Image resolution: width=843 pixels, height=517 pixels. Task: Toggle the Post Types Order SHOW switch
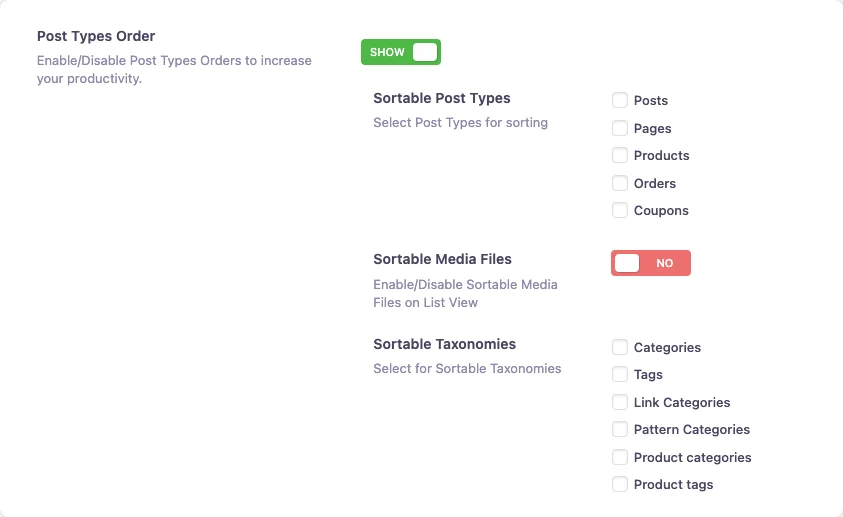[x=401, y=52]
